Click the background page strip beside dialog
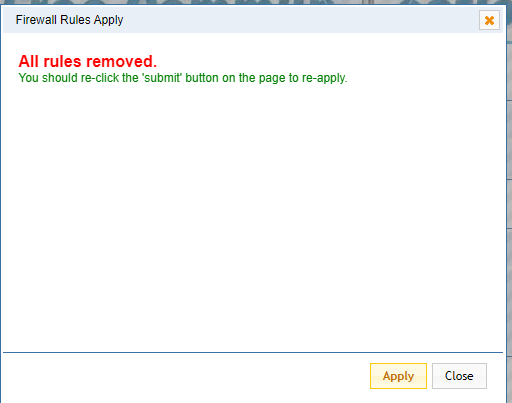Image resolution: width=512 pixels, height=403 pixels. [x=509, y=200]
